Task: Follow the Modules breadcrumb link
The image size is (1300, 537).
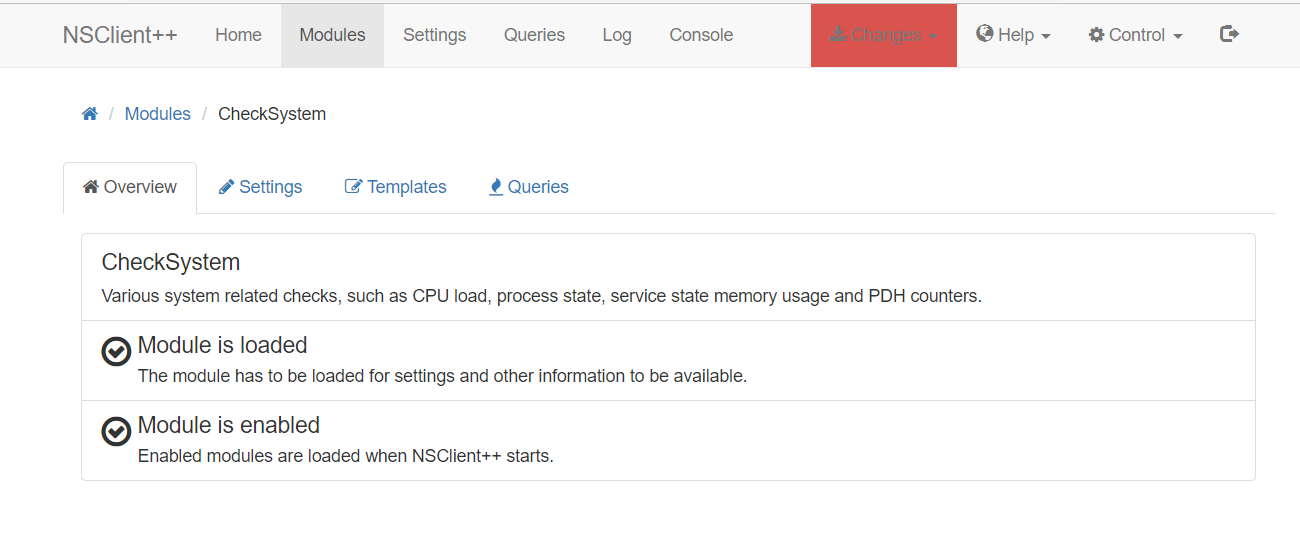Action: coord(157,114)
